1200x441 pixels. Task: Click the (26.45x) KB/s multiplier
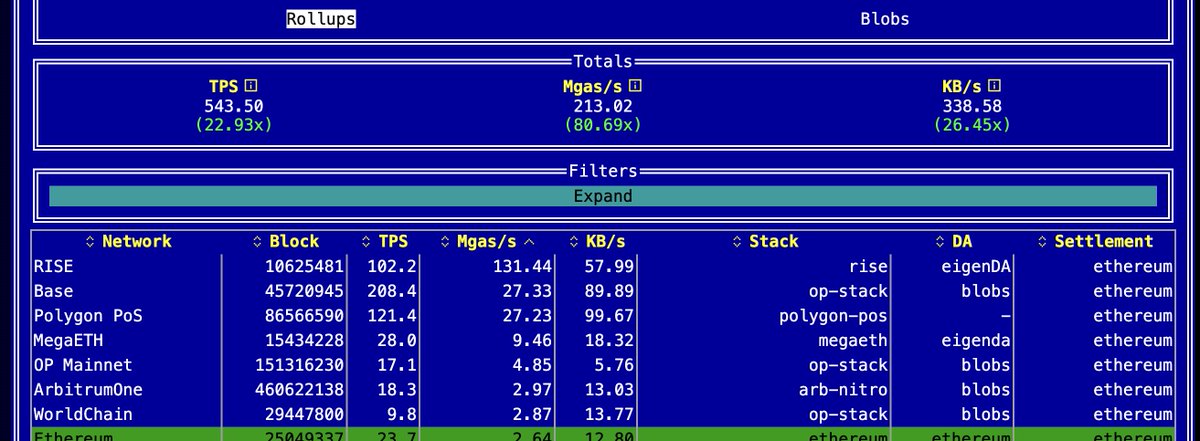972,125
